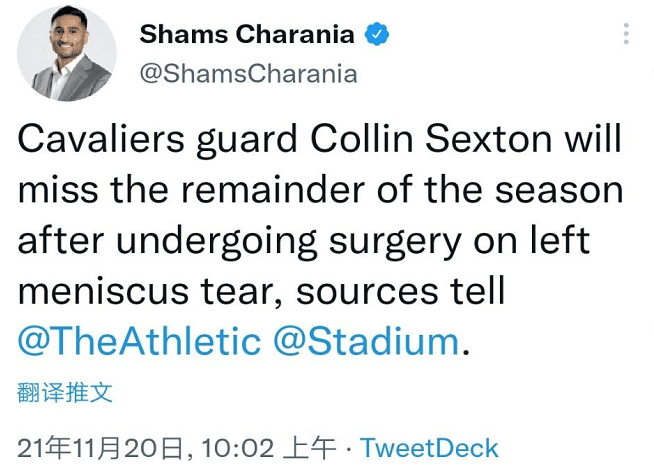
Task: Open the tweet's more options menu
Action: click(626, 35)
